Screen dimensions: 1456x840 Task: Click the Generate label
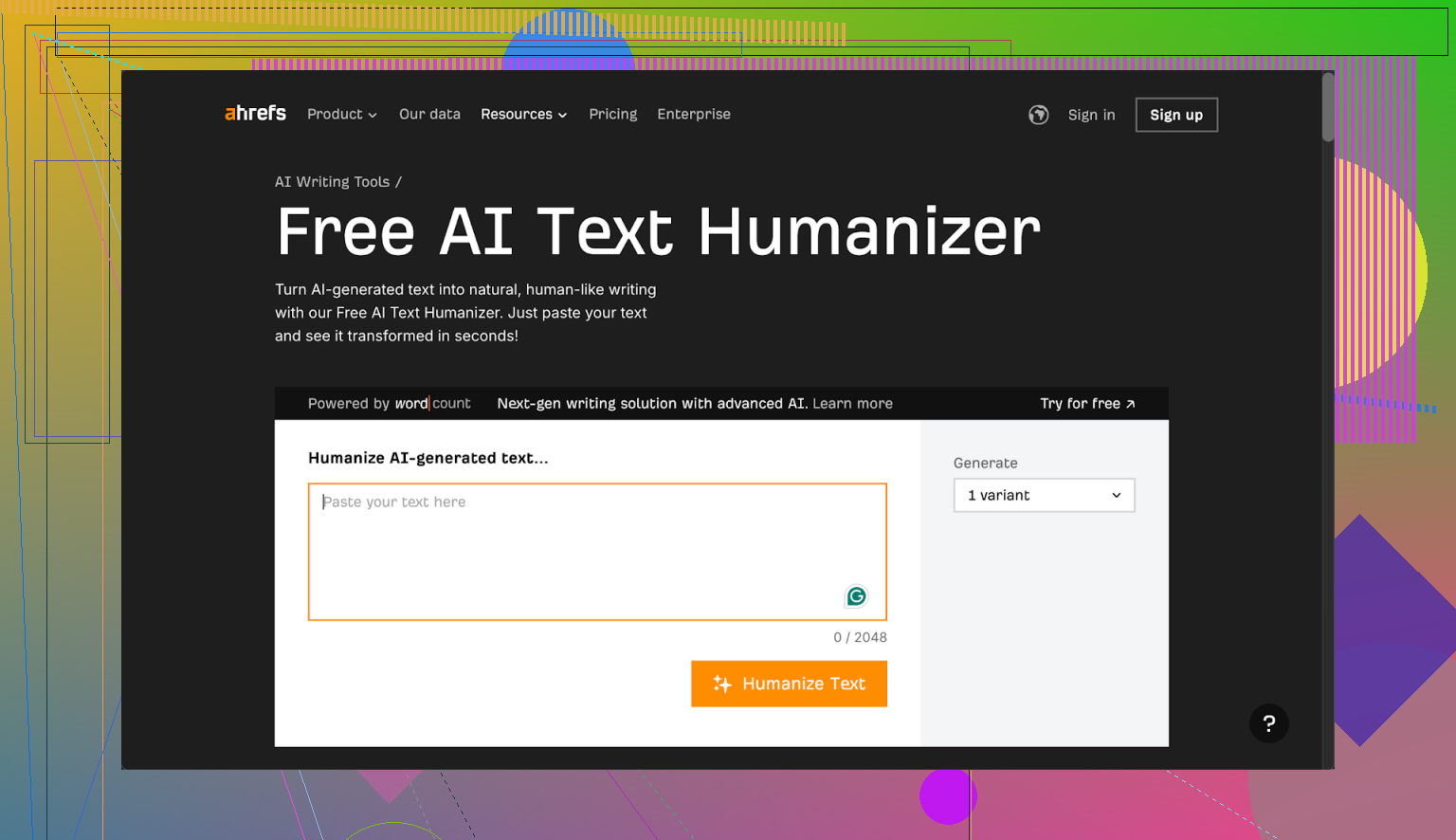click(986, 463)
